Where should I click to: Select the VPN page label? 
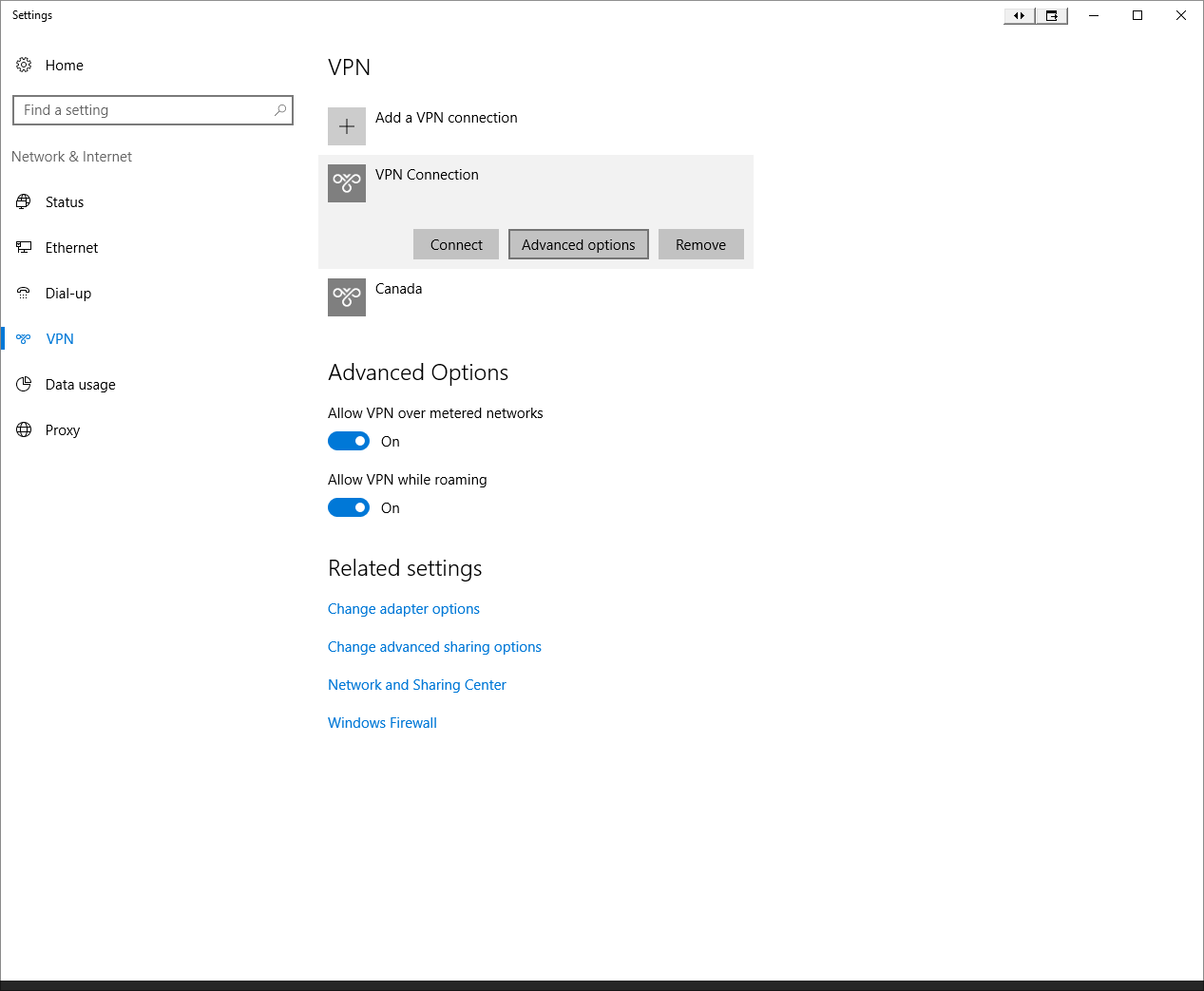(x=60, y=339)
